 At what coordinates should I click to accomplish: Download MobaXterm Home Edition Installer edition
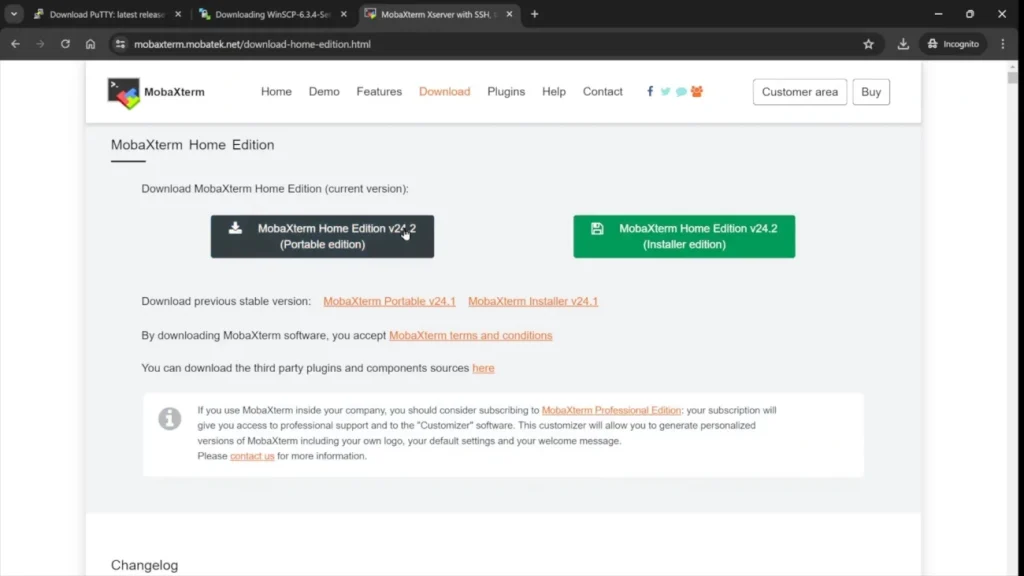684,236
